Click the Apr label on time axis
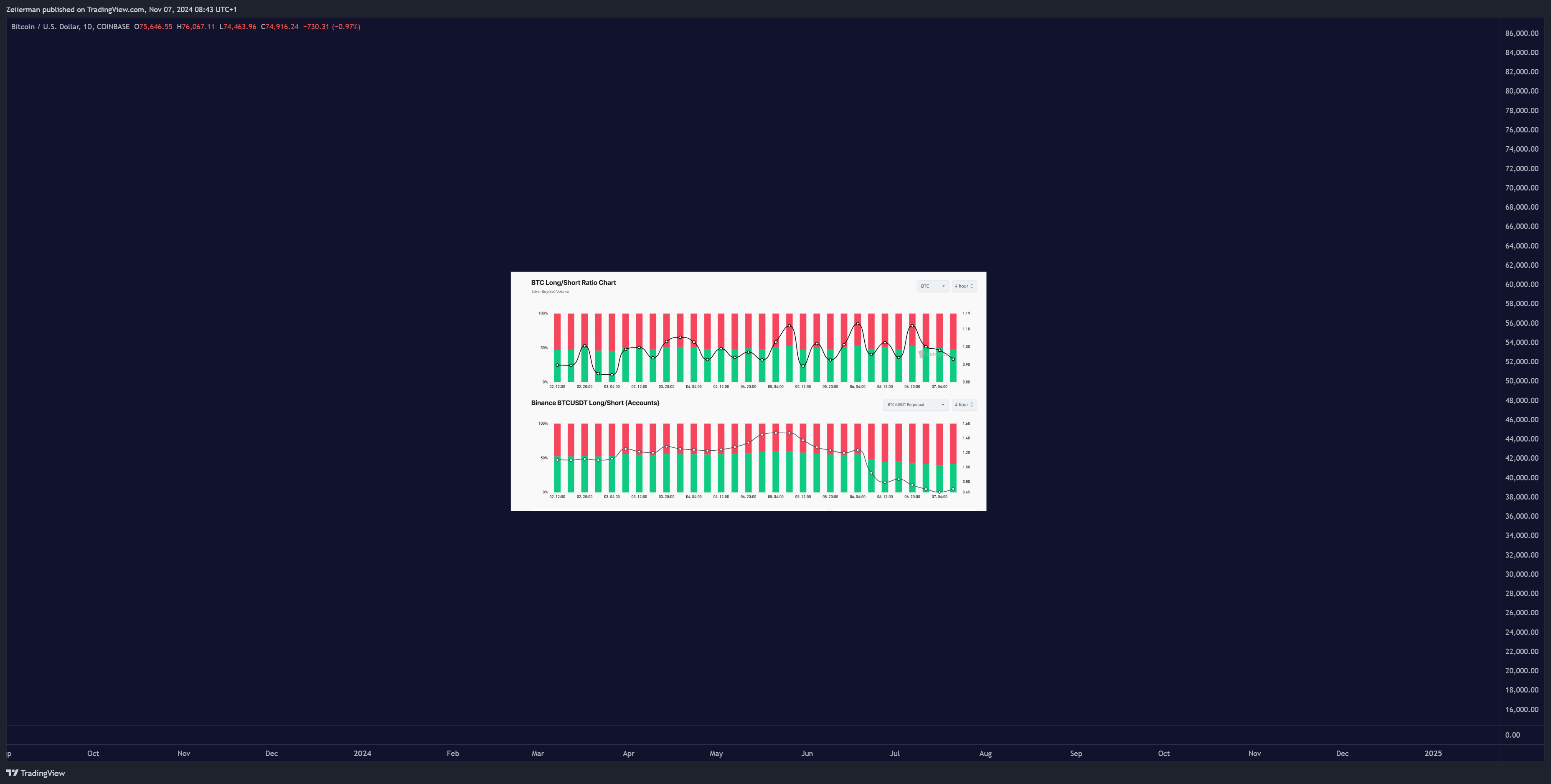Image resolution: width=1551 pixels, height=784 pixels. pyautogui.click(x=629, y=753)
